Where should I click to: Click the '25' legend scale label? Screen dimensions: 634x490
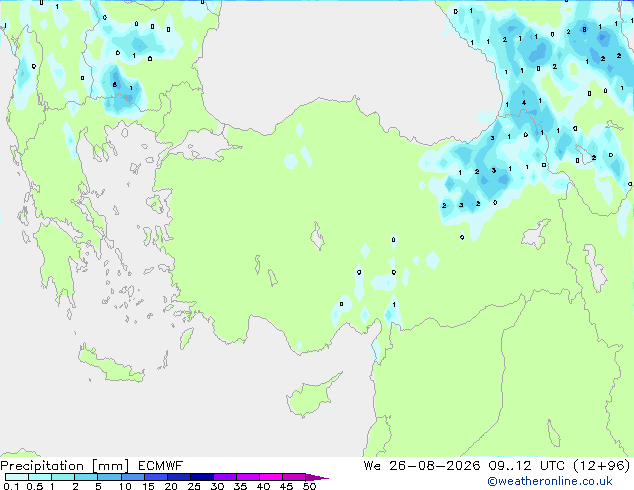click(x=194, y=486)
